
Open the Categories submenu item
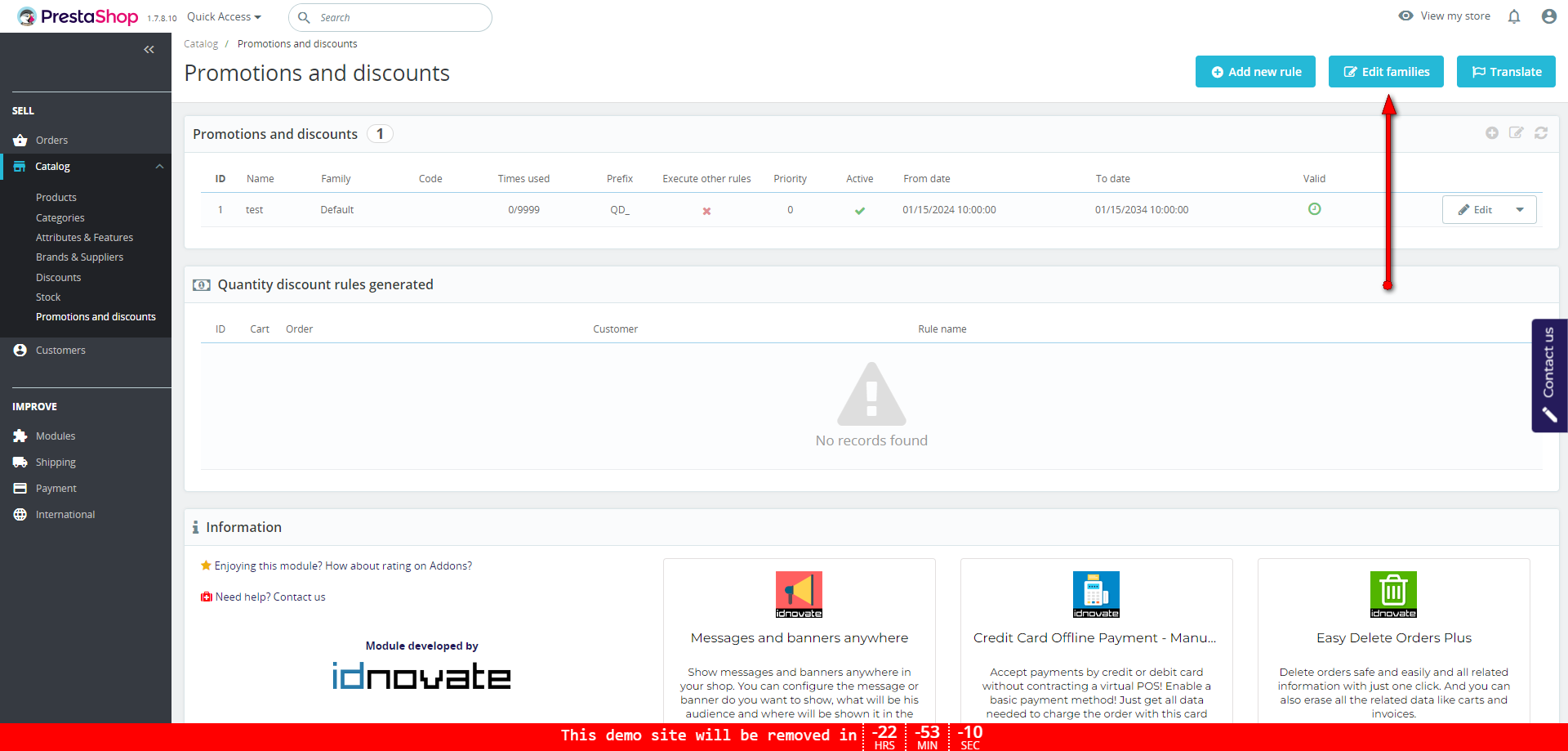click(60, 218)
